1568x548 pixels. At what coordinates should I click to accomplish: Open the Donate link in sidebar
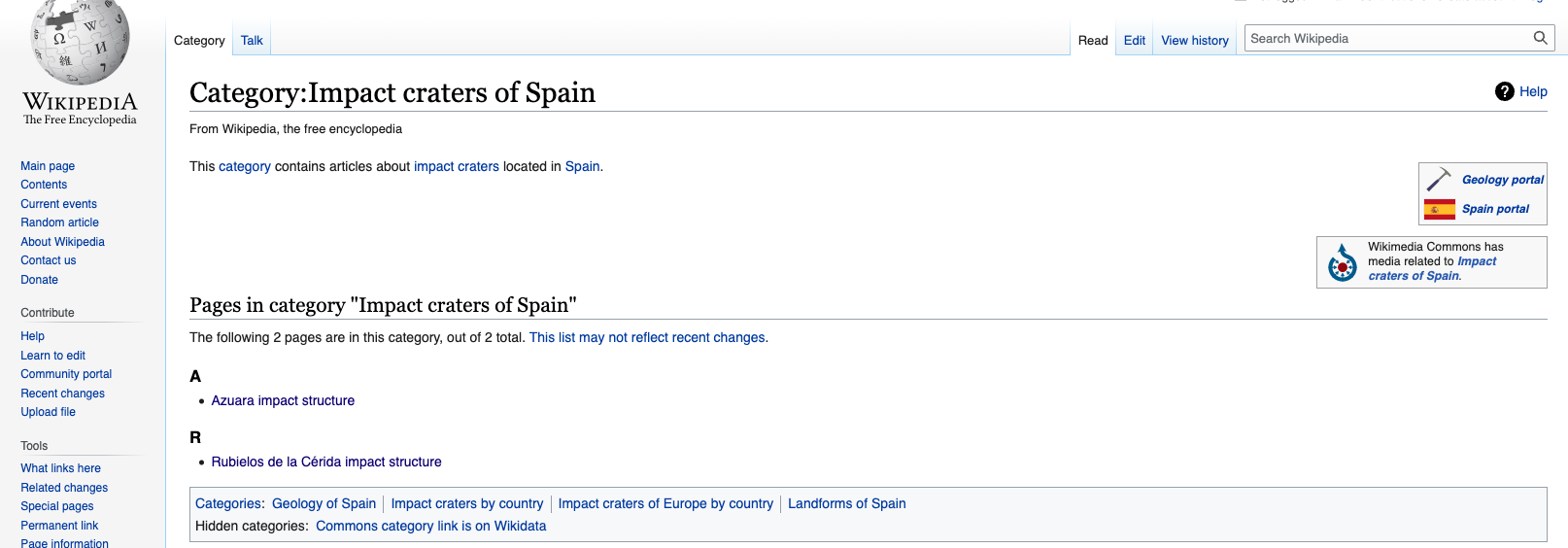click(39, 280)
